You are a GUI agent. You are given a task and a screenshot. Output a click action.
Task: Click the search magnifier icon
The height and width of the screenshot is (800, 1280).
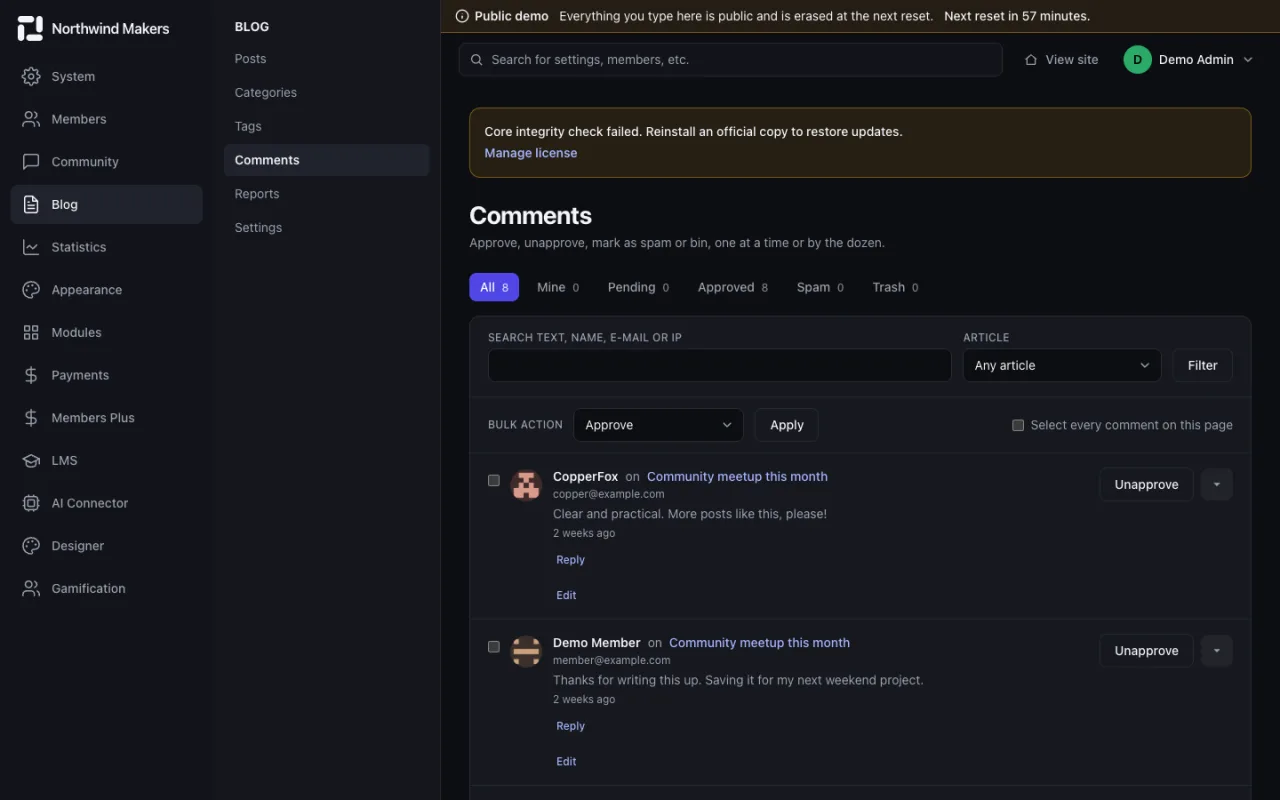477,60
